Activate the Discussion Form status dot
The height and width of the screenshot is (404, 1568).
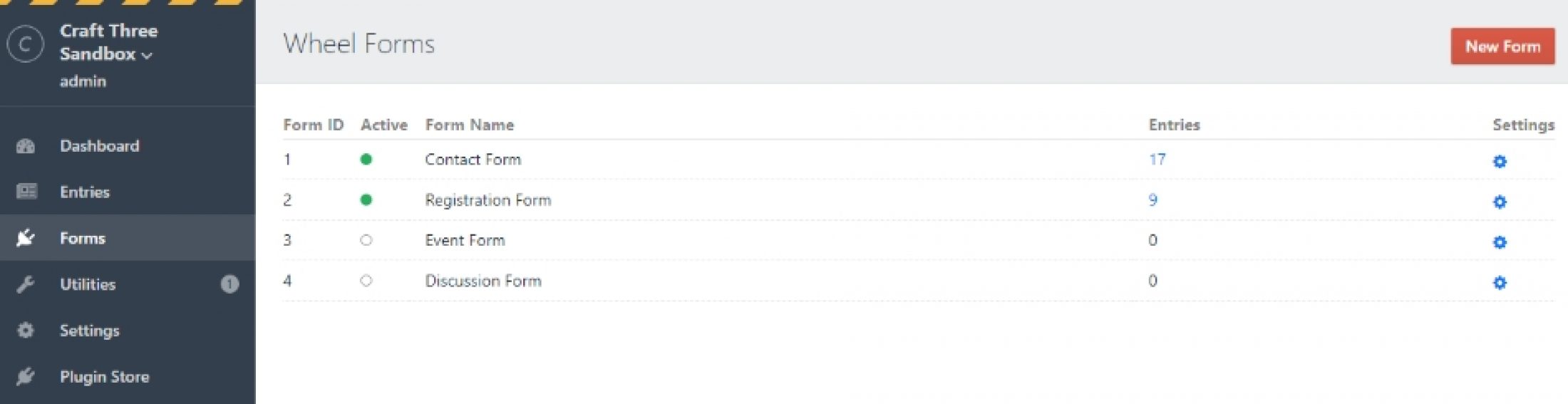[x=366, y=281]
